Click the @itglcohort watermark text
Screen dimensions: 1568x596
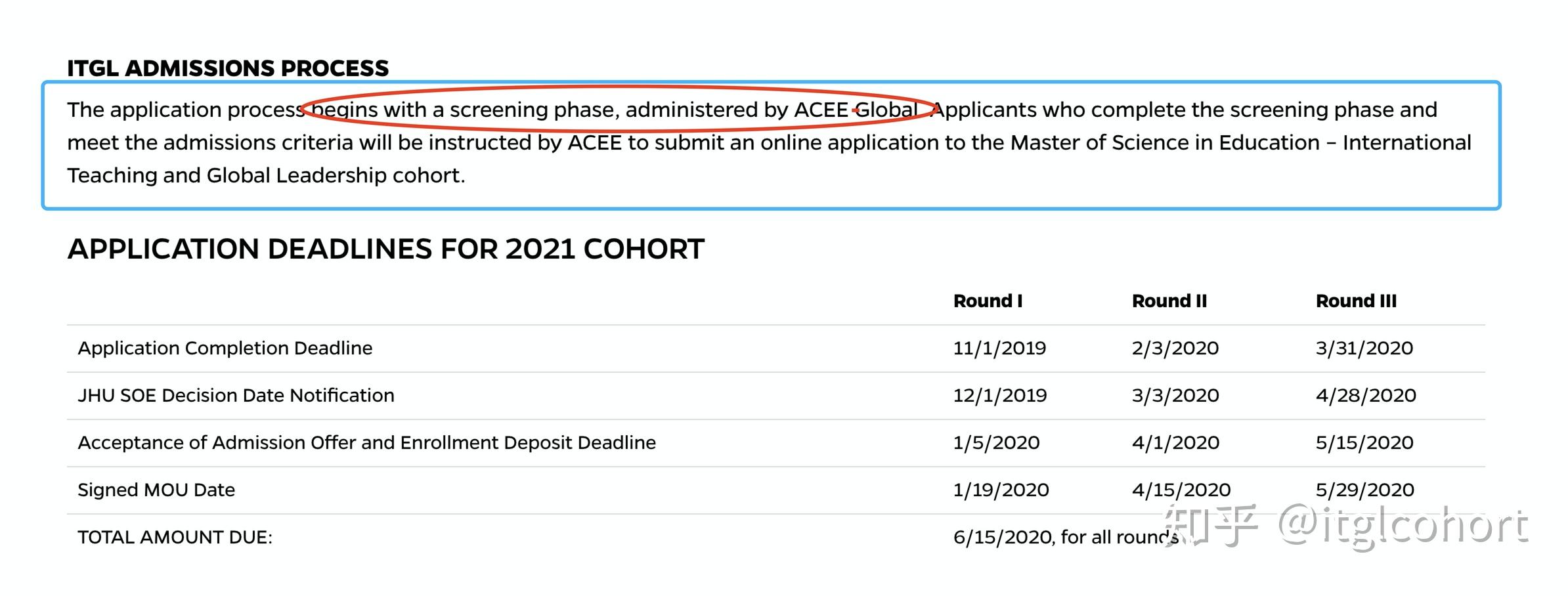(x=1403, y=526)
